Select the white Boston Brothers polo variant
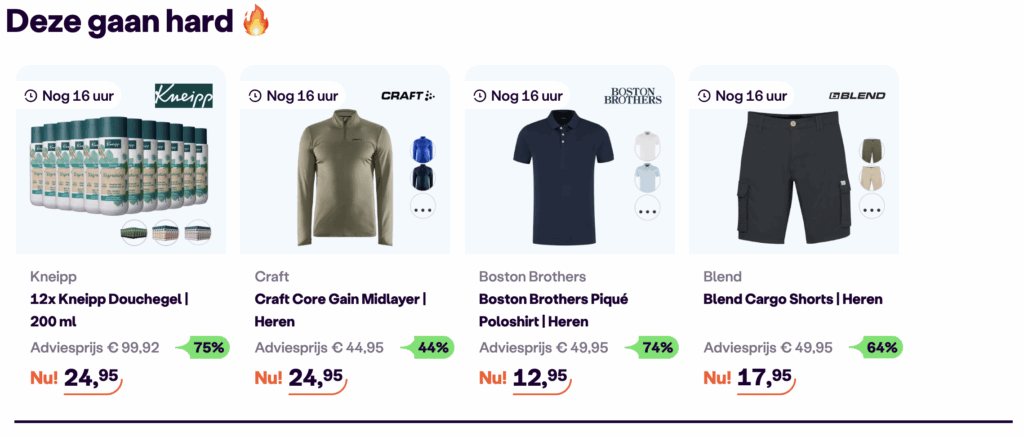This screenshot has height=437, width=1024. [647, 148]
